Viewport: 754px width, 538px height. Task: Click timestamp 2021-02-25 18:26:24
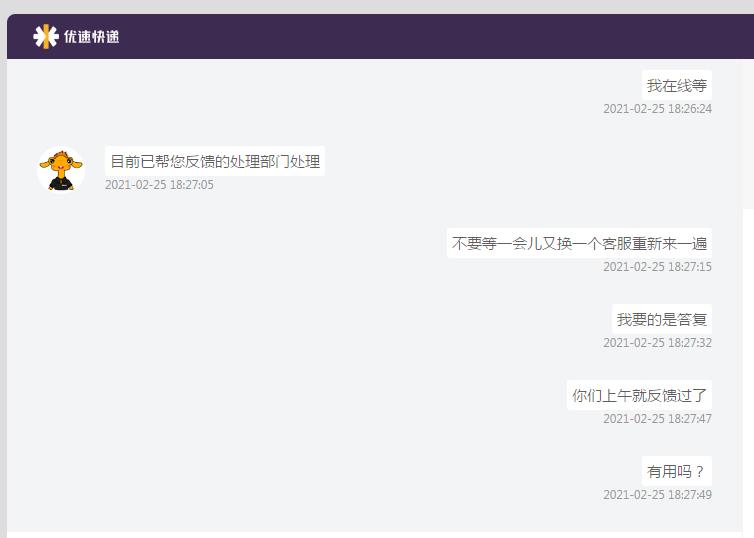click(657, 109)
